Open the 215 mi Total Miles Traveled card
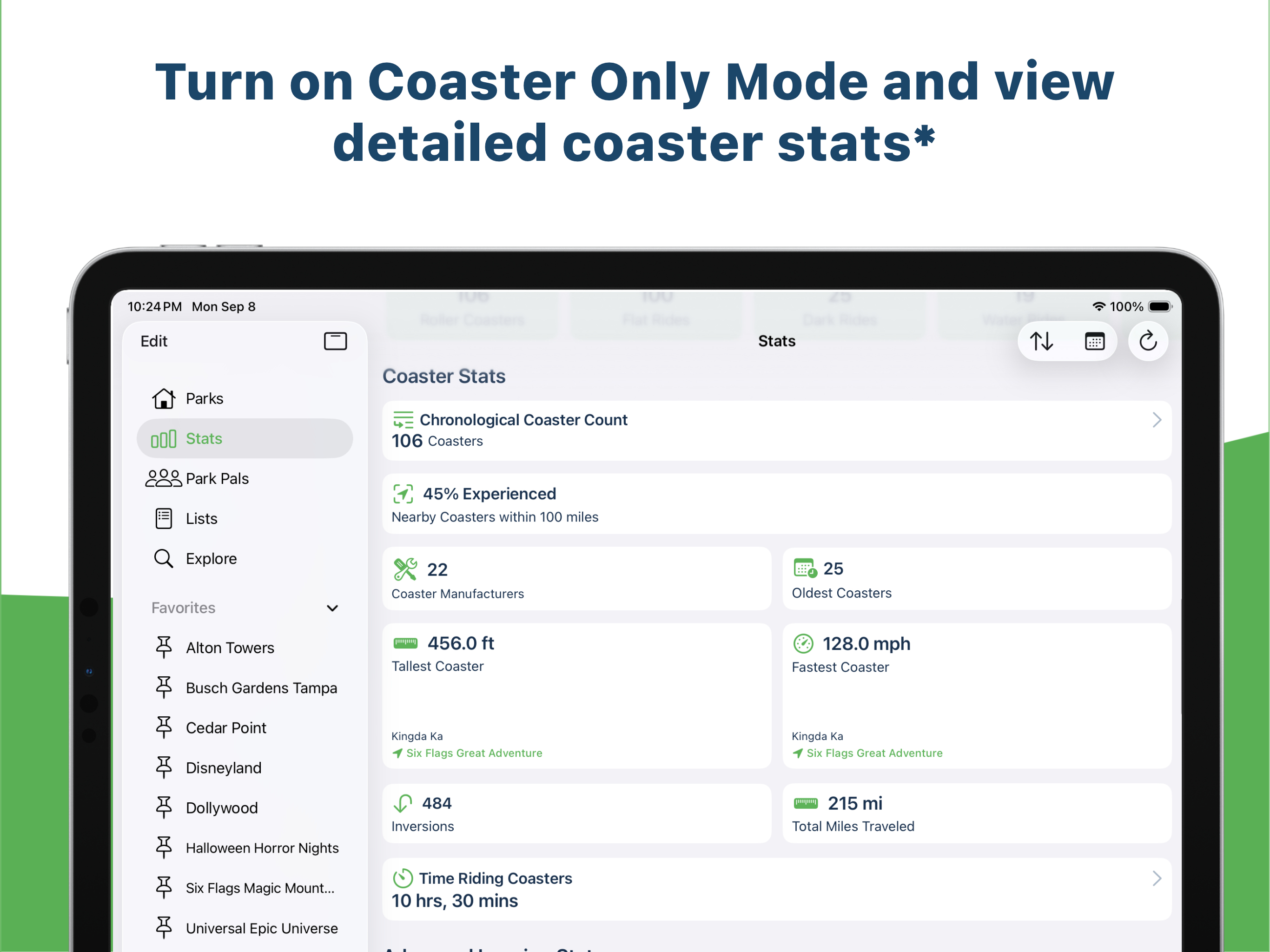Screen dimensions: 1270x952 pos(977,813)
